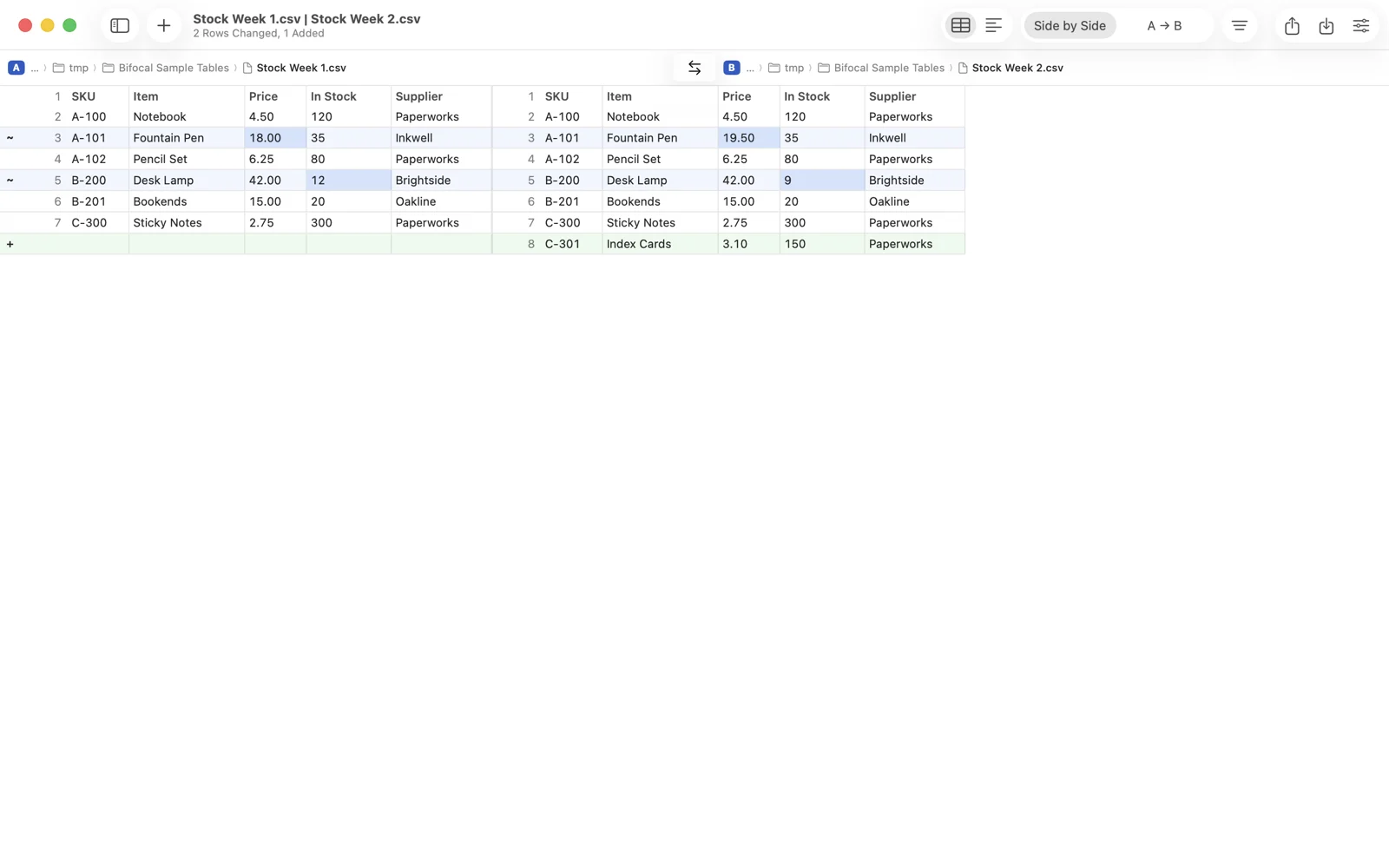
Task: Select the Side by Side layout
Action: coord(1070,25)
